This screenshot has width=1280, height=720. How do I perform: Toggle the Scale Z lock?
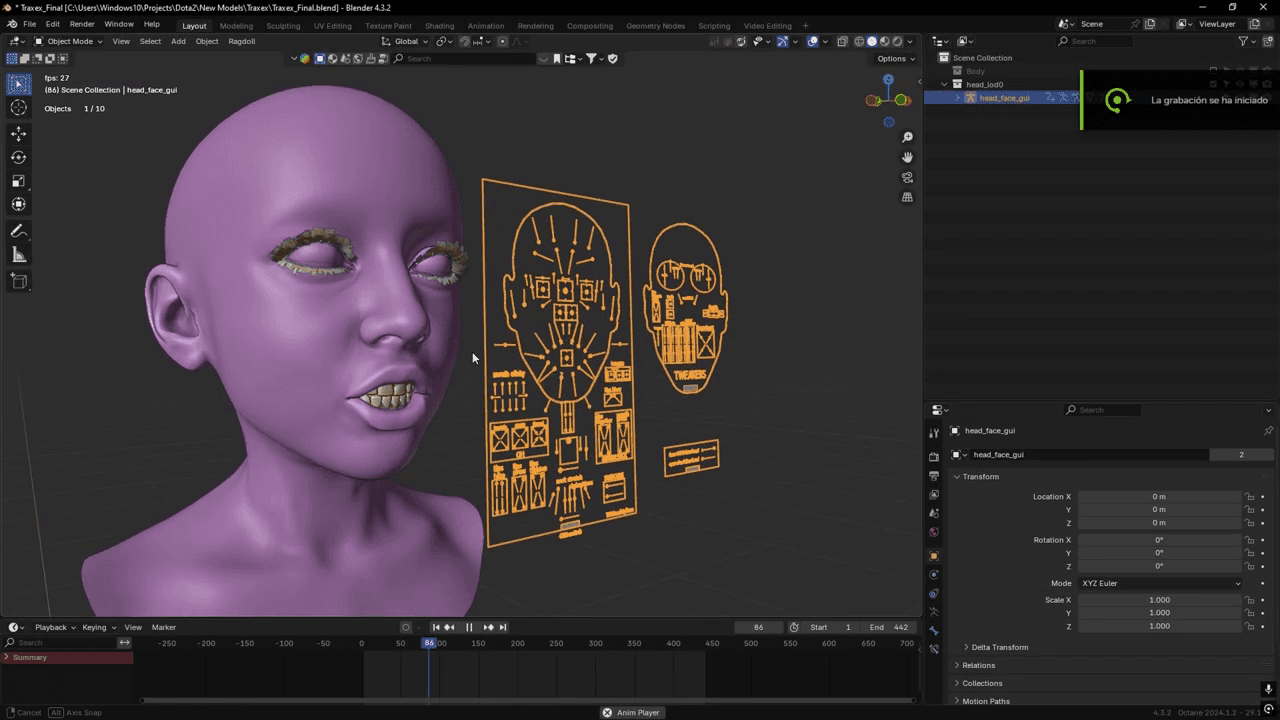1249,626
